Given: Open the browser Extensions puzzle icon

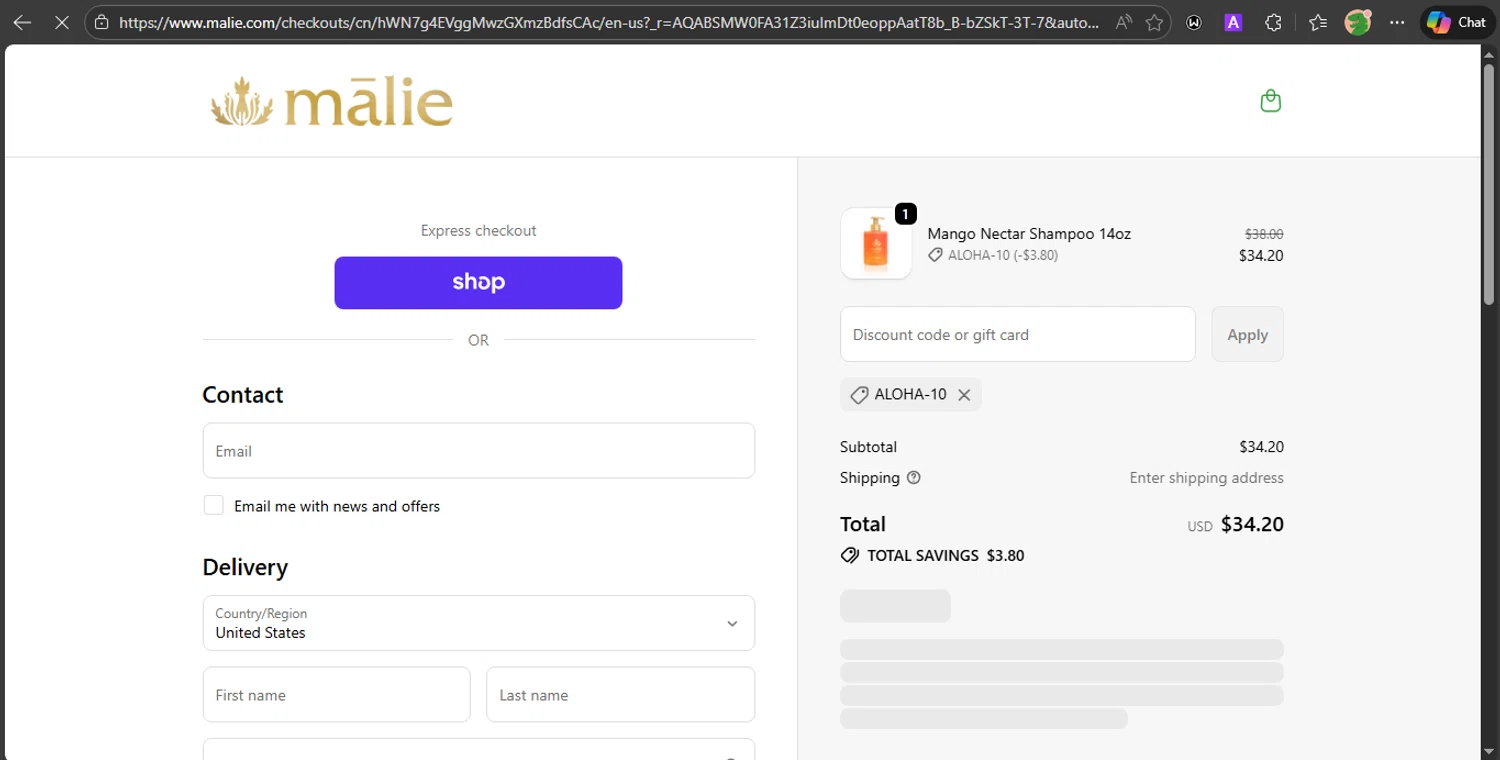Looking at the screenshot, I should 1273,22.
